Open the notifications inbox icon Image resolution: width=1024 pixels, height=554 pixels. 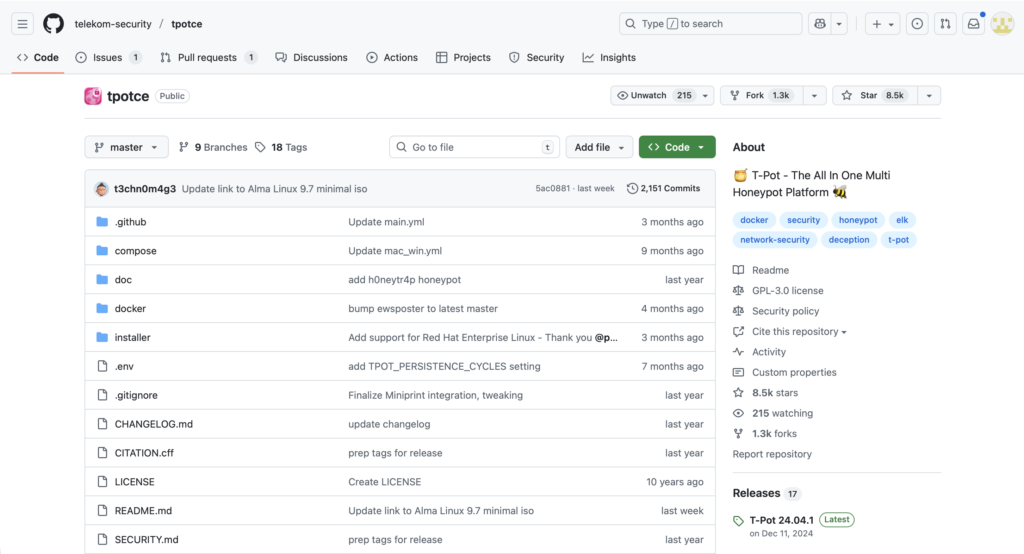[x=973, y=24]
